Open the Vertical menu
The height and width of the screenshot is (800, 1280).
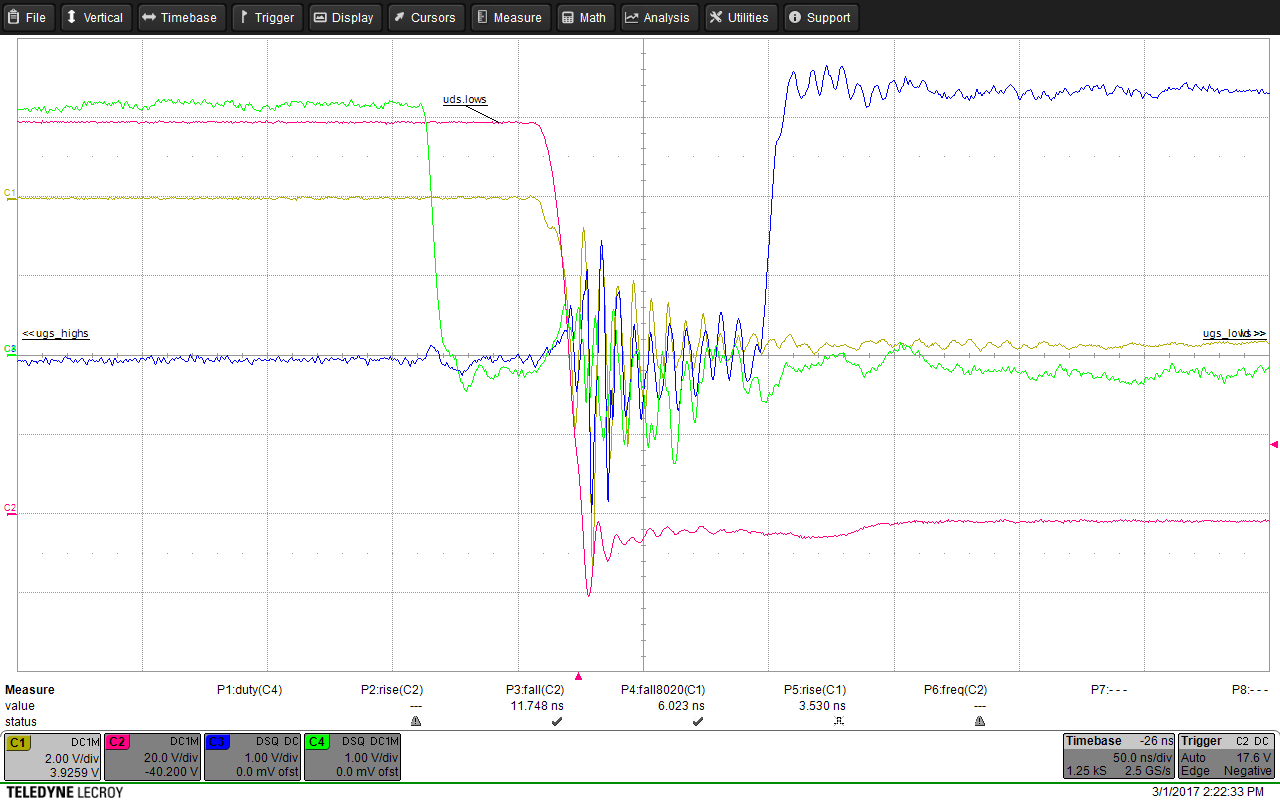pyautogui.click(x=96, y=17)
